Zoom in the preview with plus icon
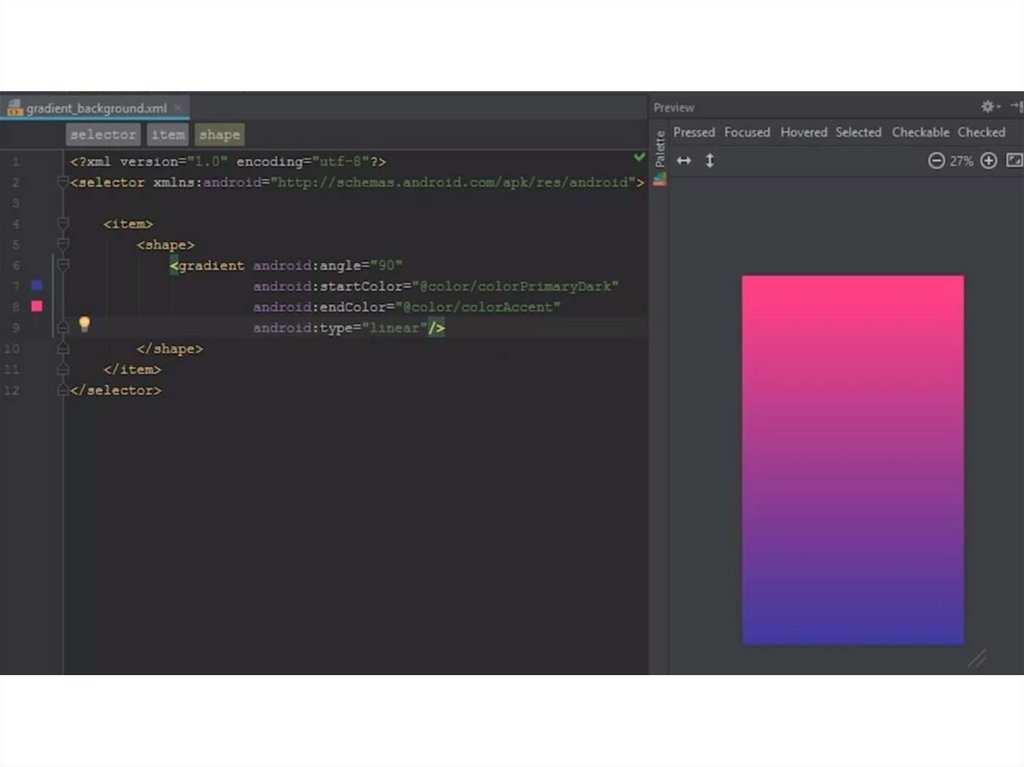Screen dimensions: 1024x767 pyautogui.click(x=988, y=160)
